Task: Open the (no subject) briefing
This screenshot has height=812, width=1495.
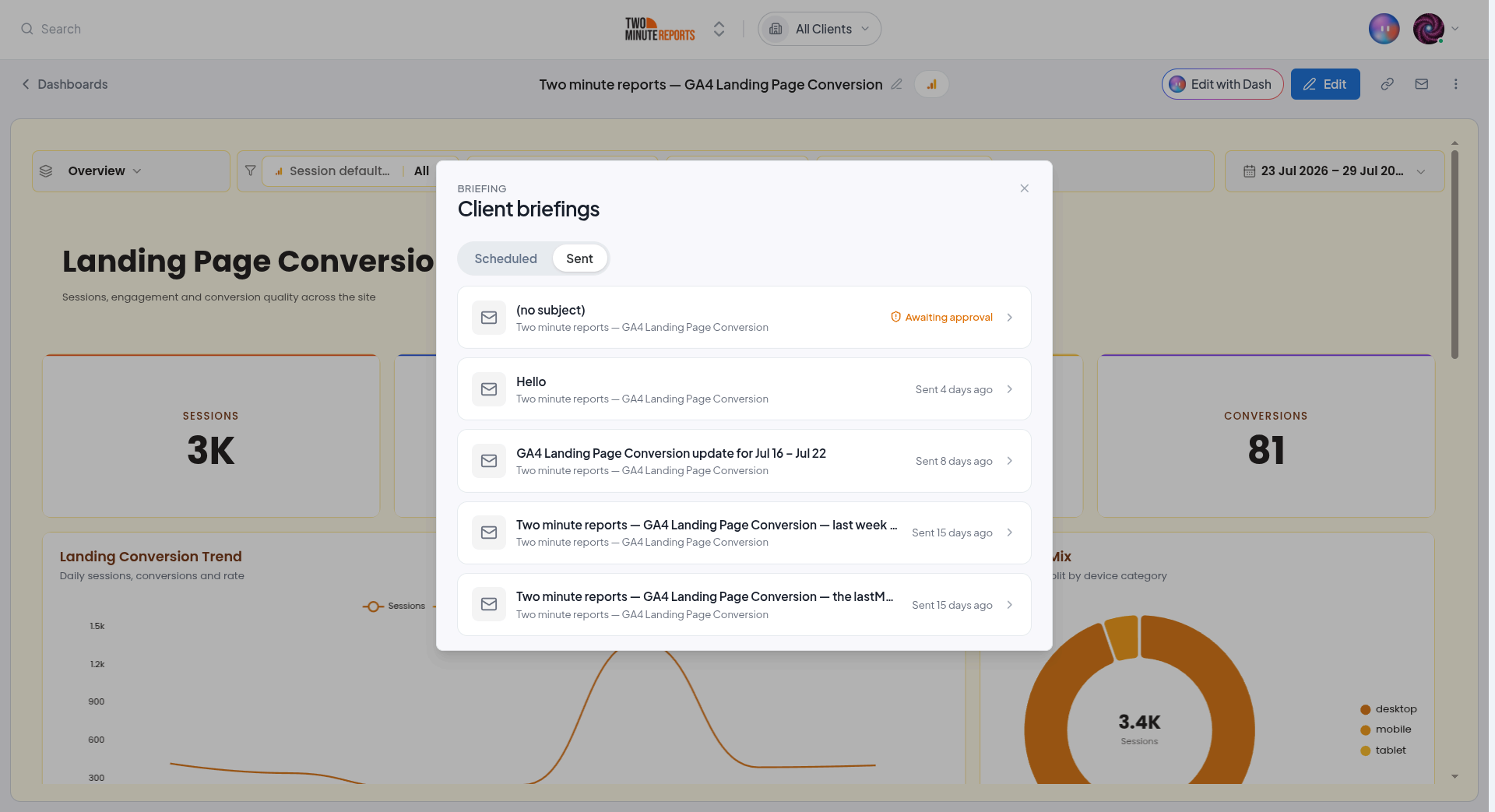Action: click(x=744, y=318)
